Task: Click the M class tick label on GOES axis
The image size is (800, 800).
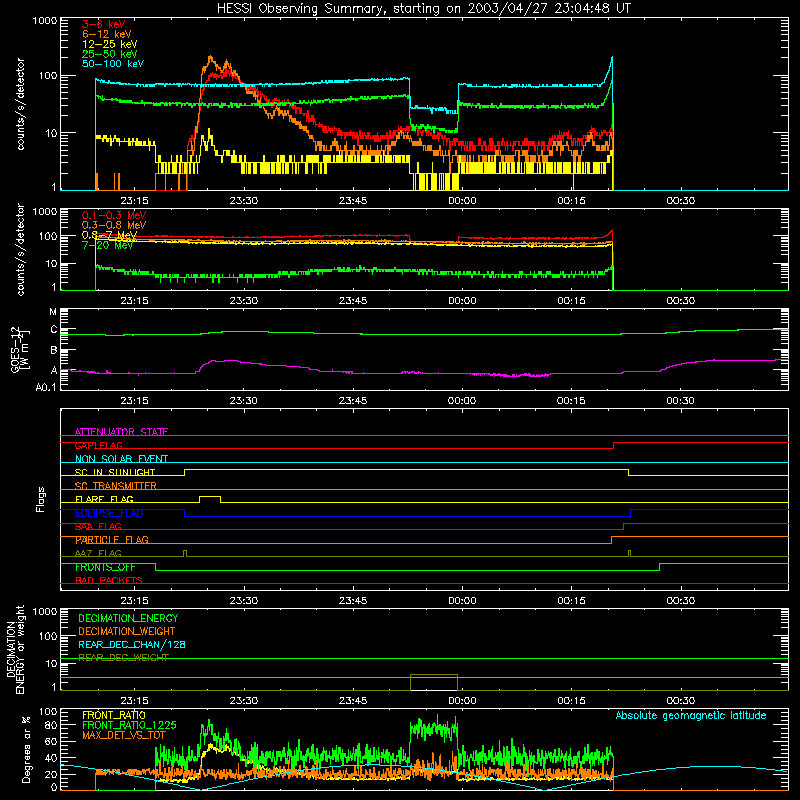Action: 53,312
